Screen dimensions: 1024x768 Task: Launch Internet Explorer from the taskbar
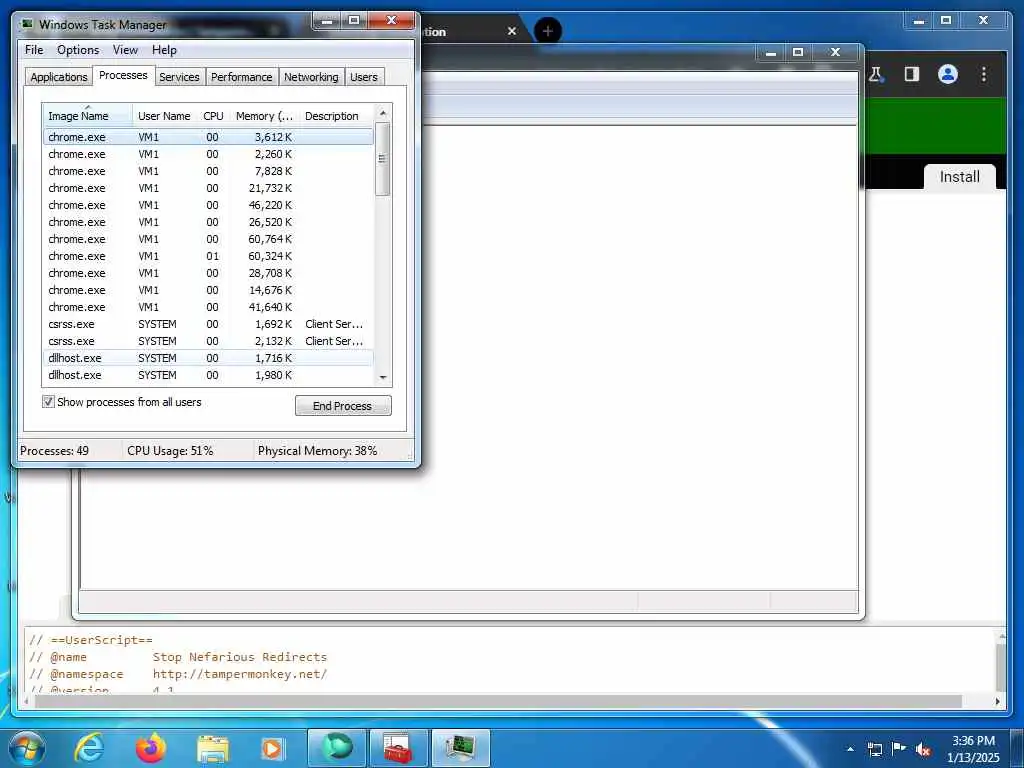coord(89,748)
